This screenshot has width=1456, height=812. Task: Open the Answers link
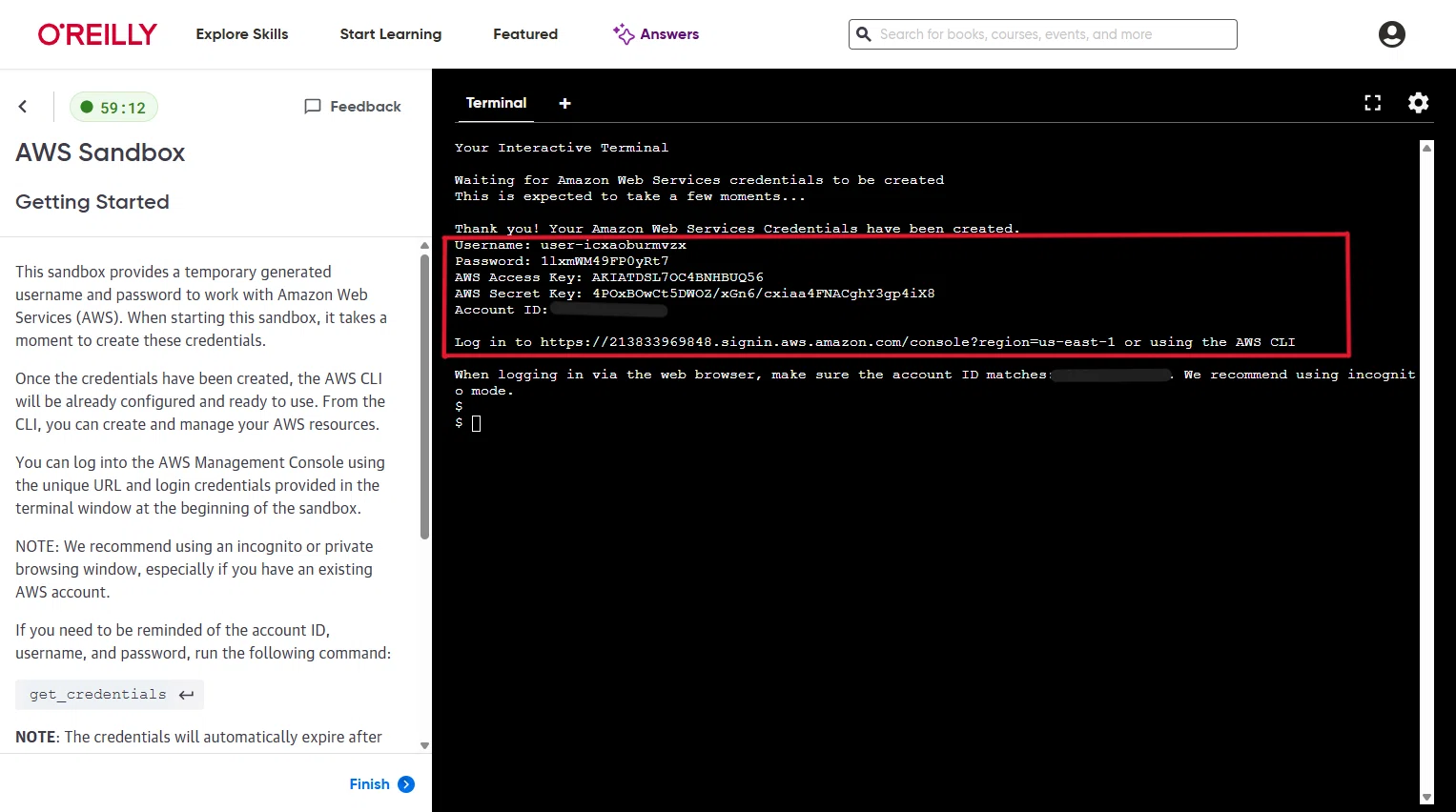point(656,34)
